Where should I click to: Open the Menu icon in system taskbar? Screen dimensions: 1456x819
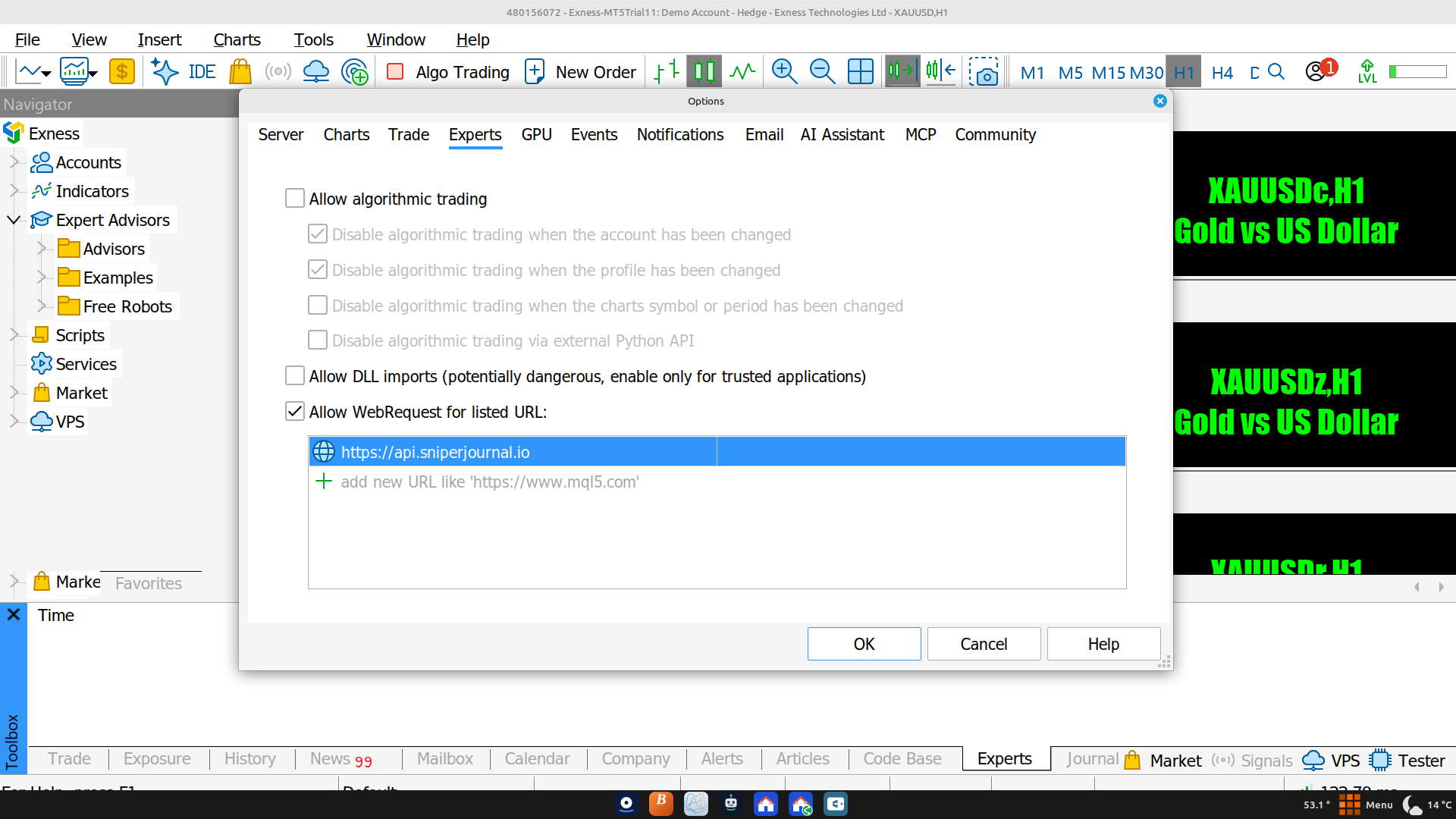tap(1366, 805)
